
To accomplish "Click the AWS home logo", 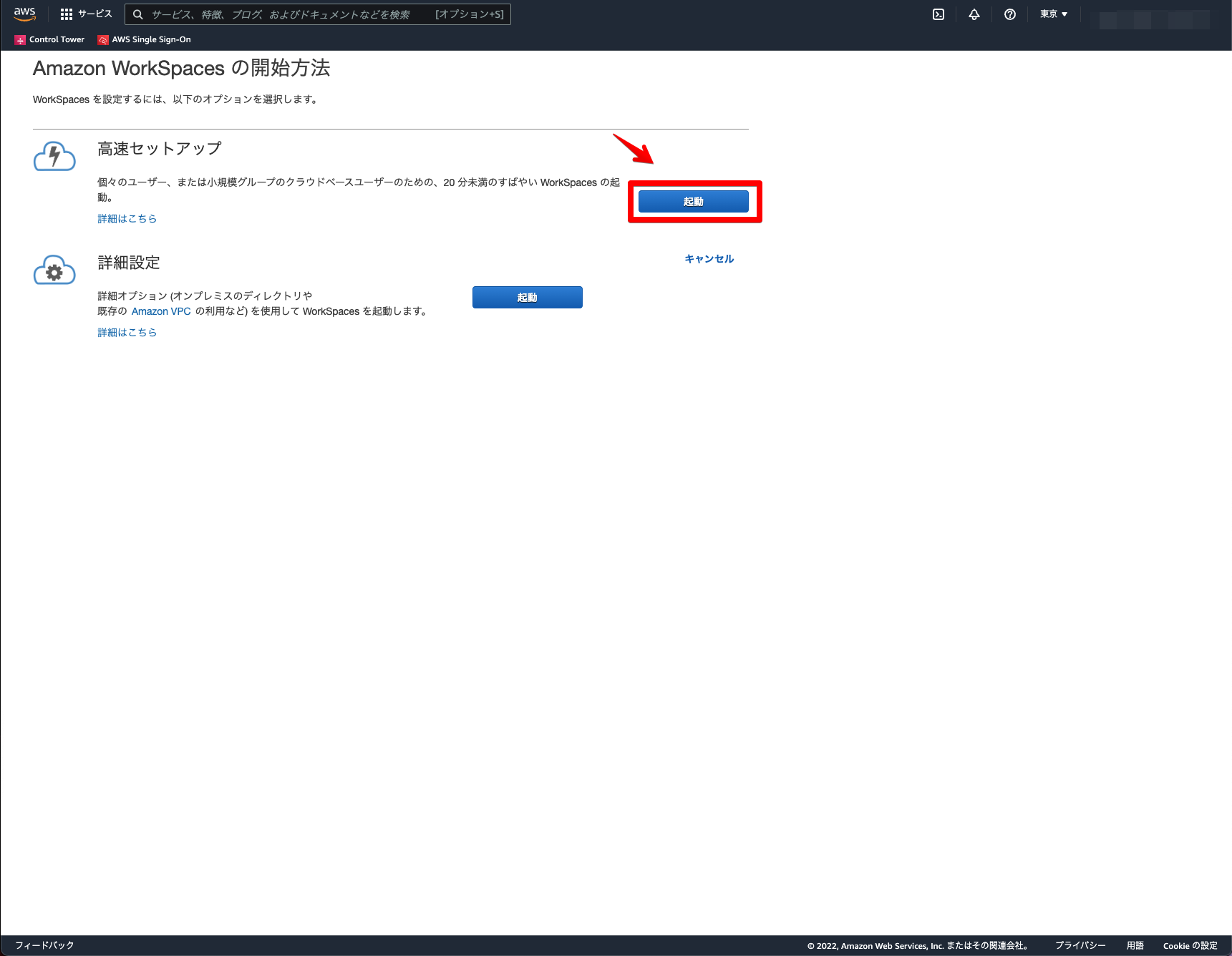I will (x=24, y=14).
